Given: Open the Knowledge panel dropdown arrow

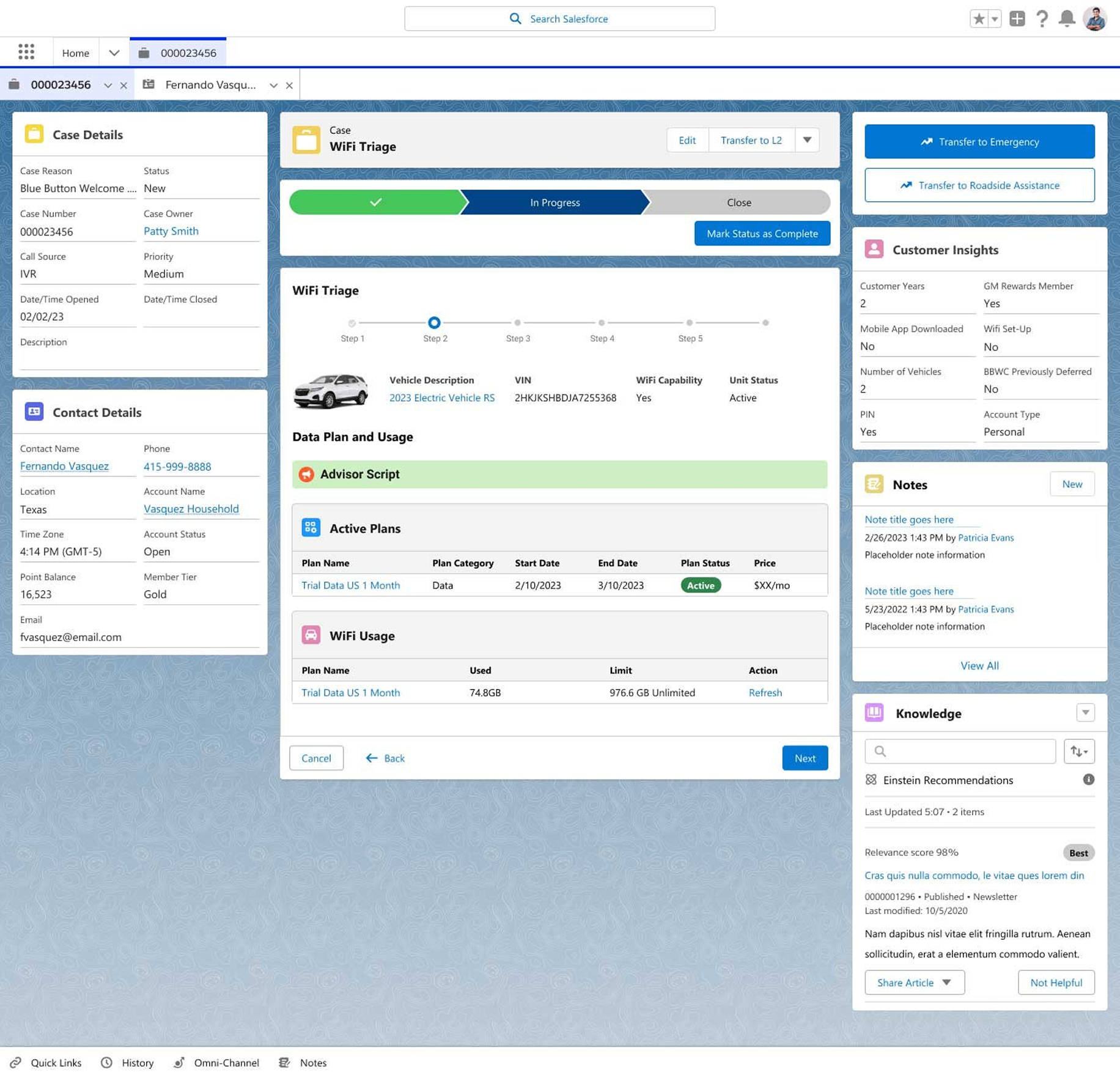Looking at the screenshot, I should (1085, 712).
